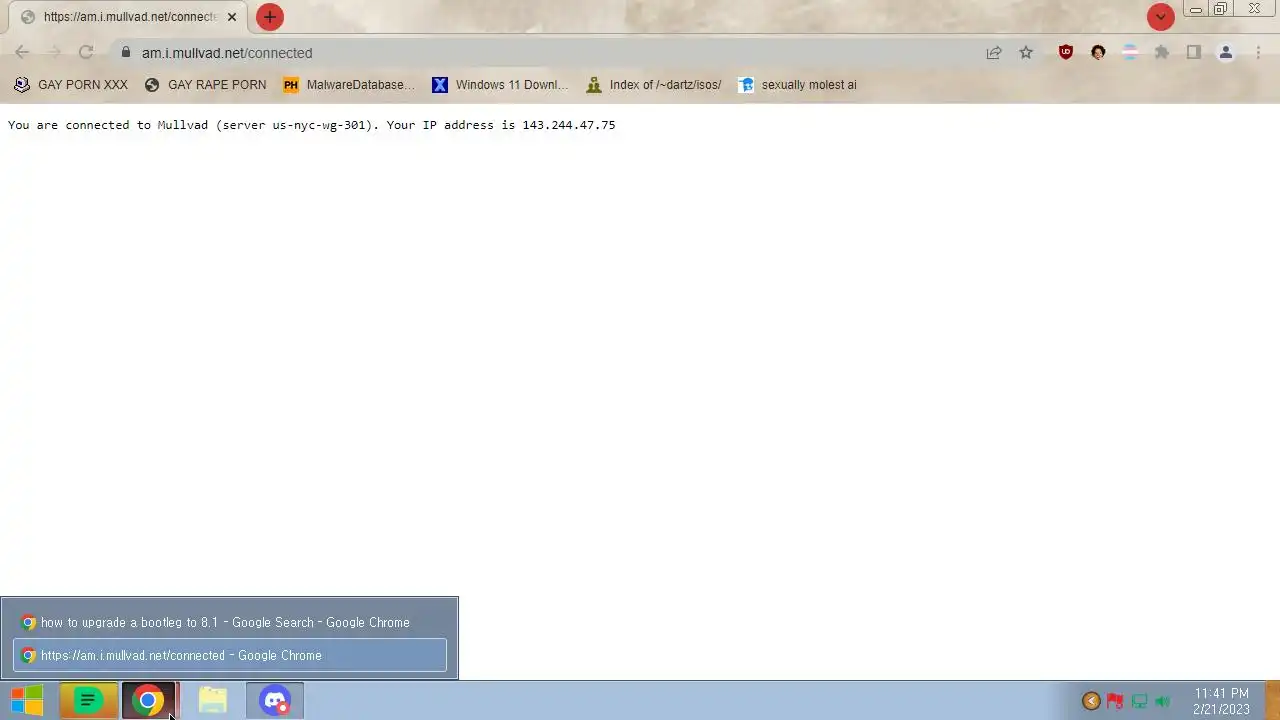Open a new tab with the red plus button
The height and width of the screenshot is (720, 1280).
[269, 17]
